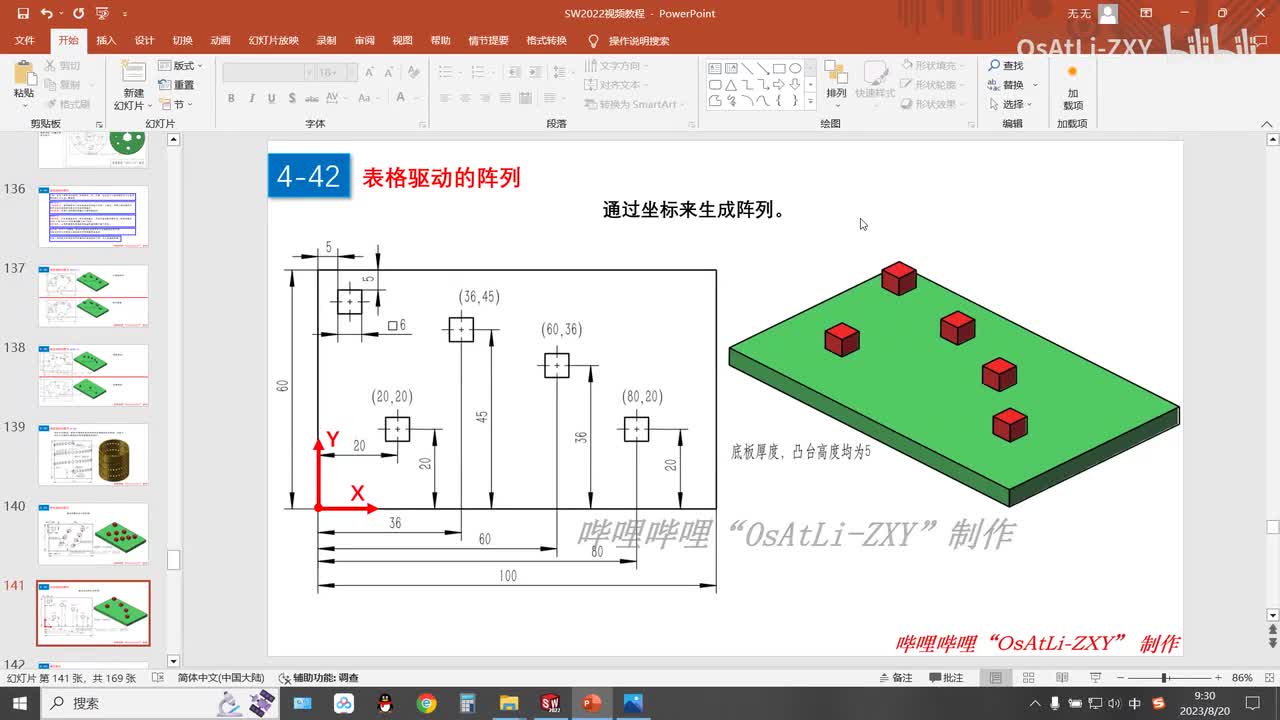Open the font color A control

click(401, 98)
